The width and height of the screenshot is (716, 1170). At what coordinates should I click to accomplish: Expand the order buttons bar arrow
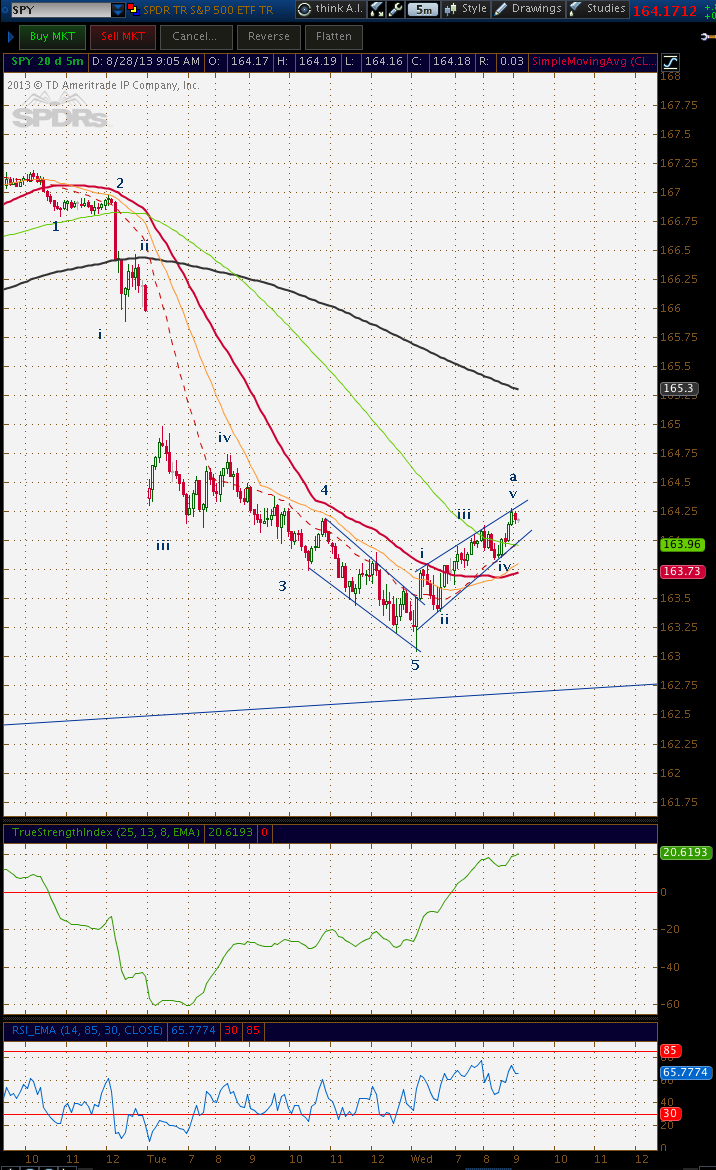[10, 37]
